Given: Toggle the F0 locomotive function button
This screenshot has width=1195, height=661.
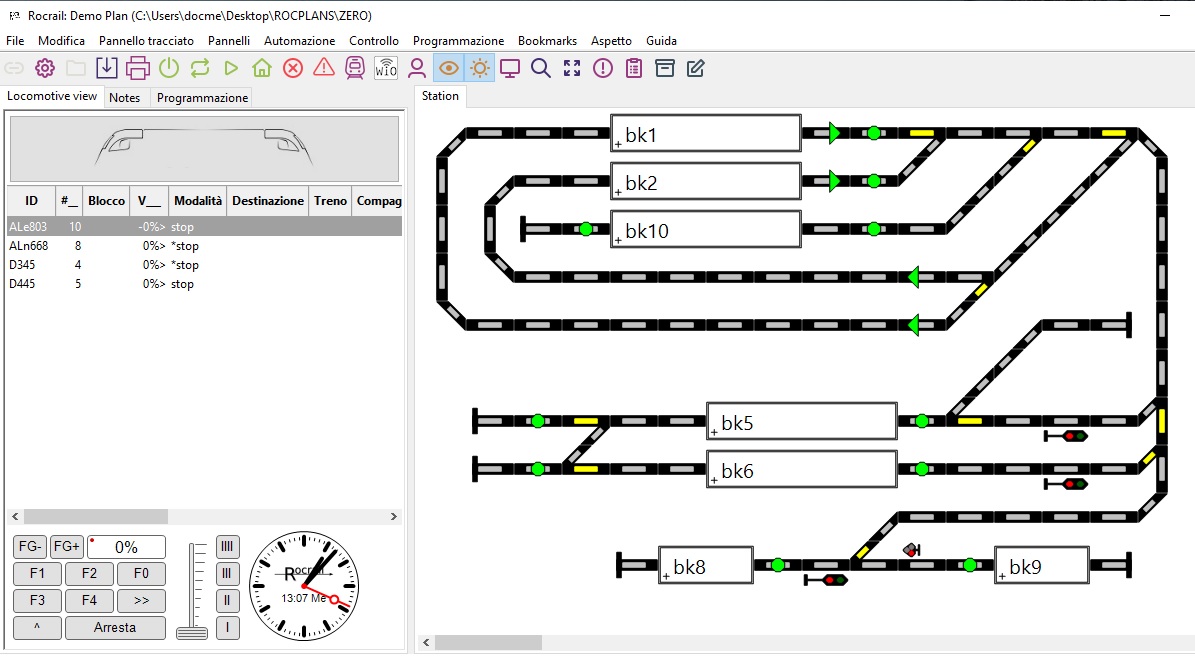Looking at the screenshot, I should [141, 574].
